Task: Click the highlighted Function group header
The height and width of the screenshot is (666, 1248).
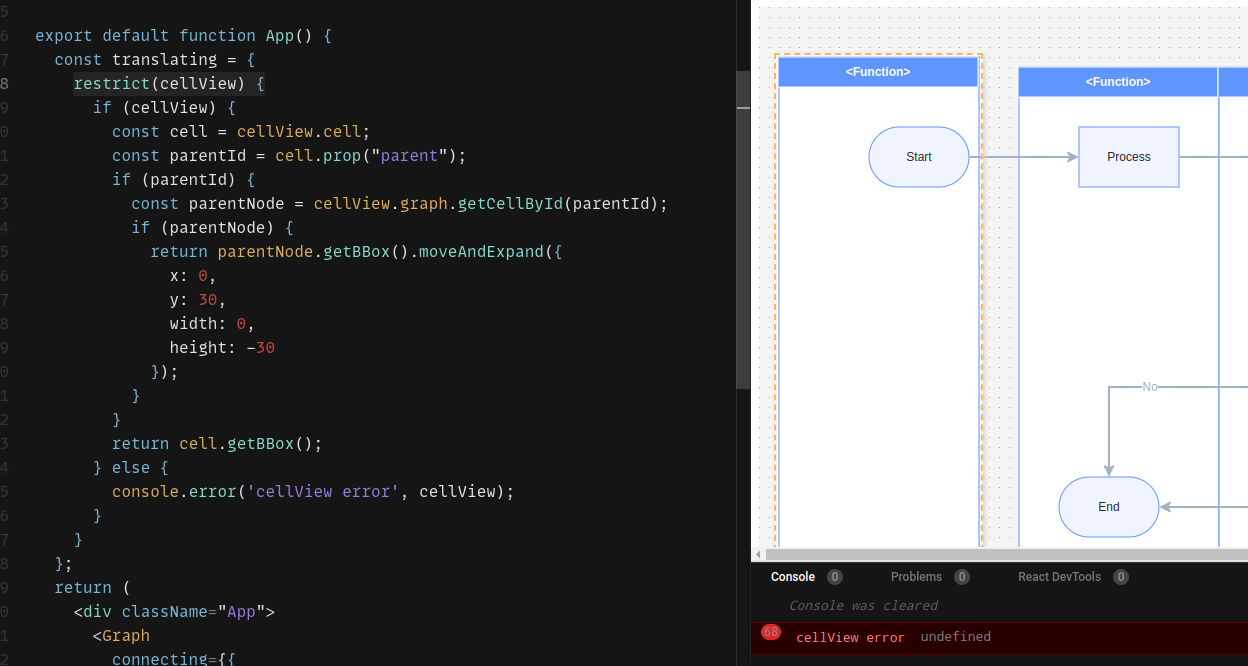Action: [x=877, y=71]
